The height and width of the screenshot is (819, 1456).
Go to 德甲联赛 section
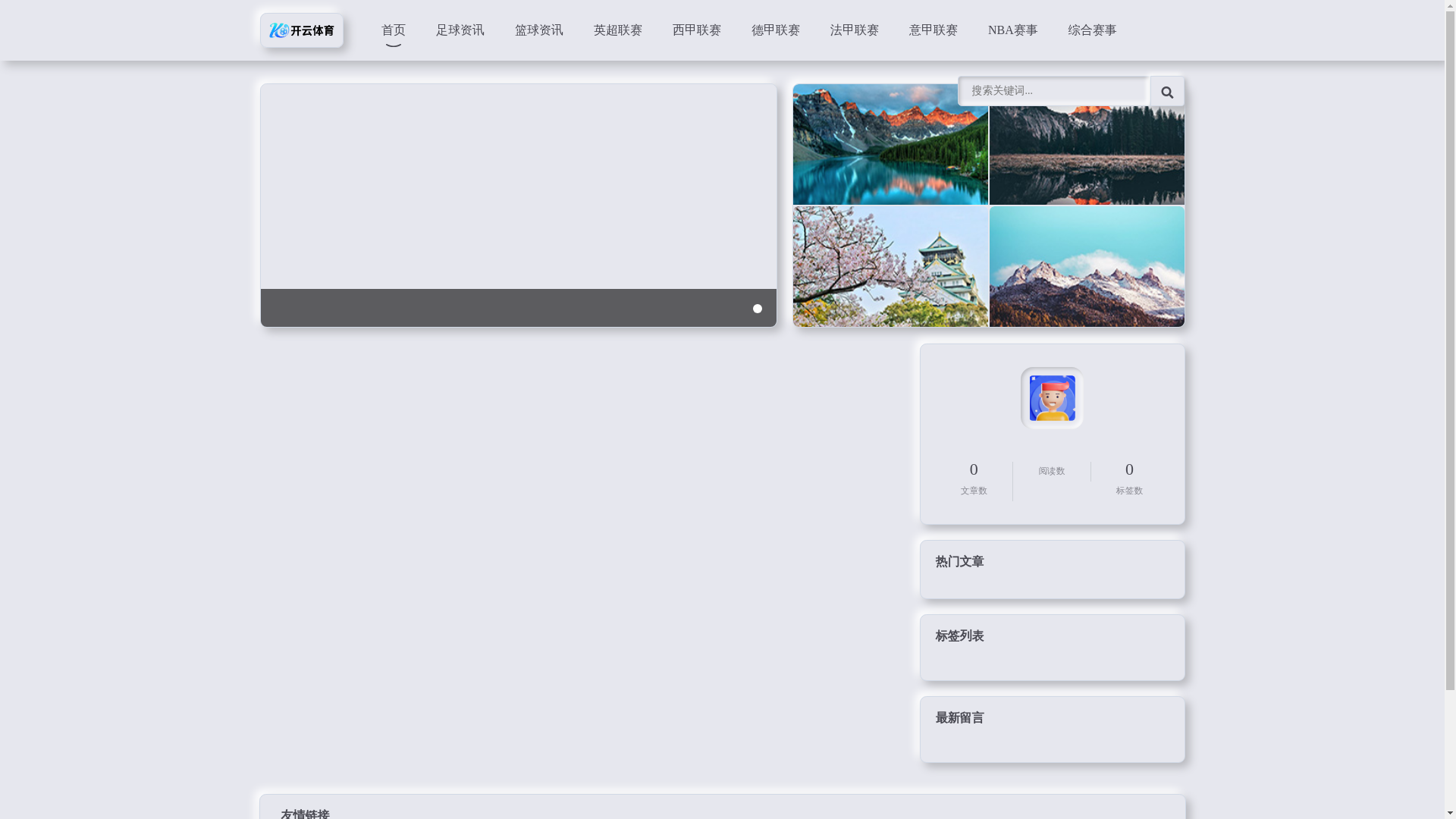[775, 30]
